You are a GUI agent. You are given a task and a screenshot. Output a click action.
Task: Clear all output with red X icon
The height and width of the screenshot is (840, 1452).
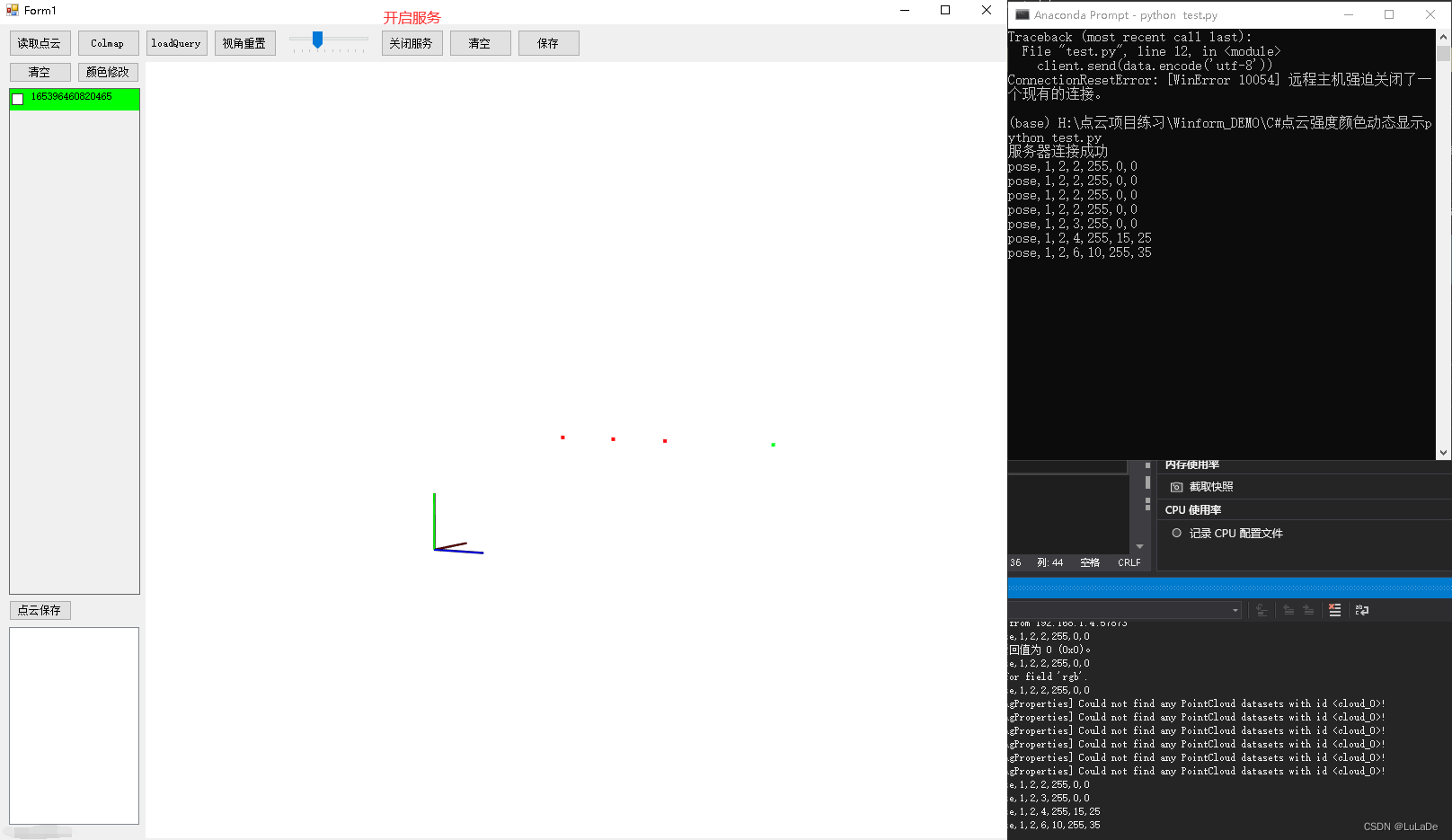[x=1334, y=610]
